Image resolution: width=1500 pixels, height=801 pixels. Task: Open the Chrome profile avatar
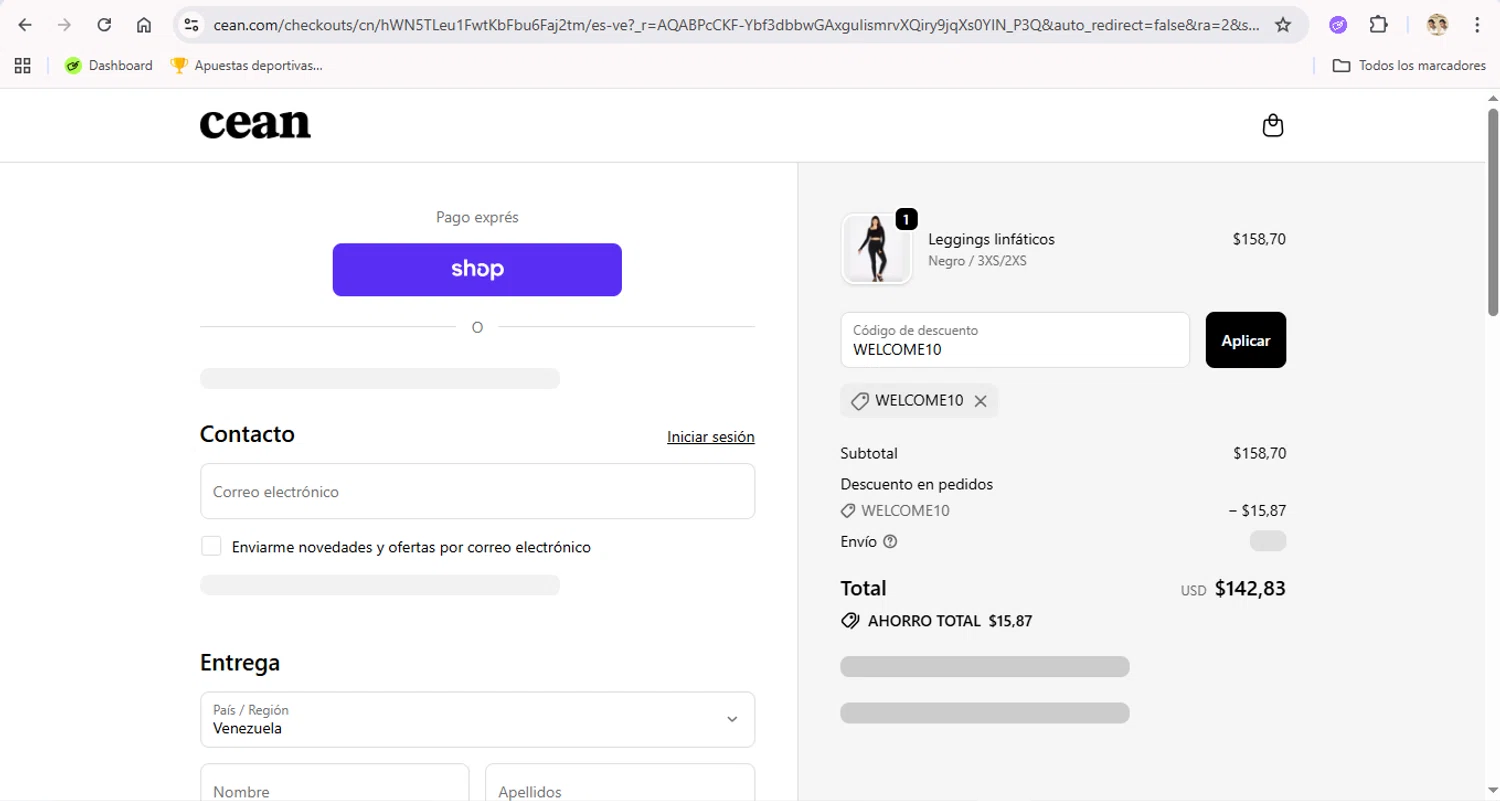(x=1437, y=25)
